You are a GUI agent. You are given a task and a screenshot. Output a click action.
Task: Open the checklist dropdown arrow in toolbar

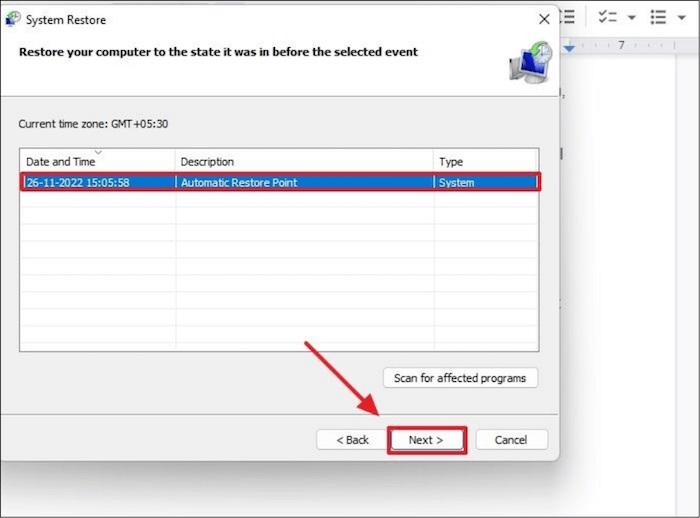click(x=631, y=17)
